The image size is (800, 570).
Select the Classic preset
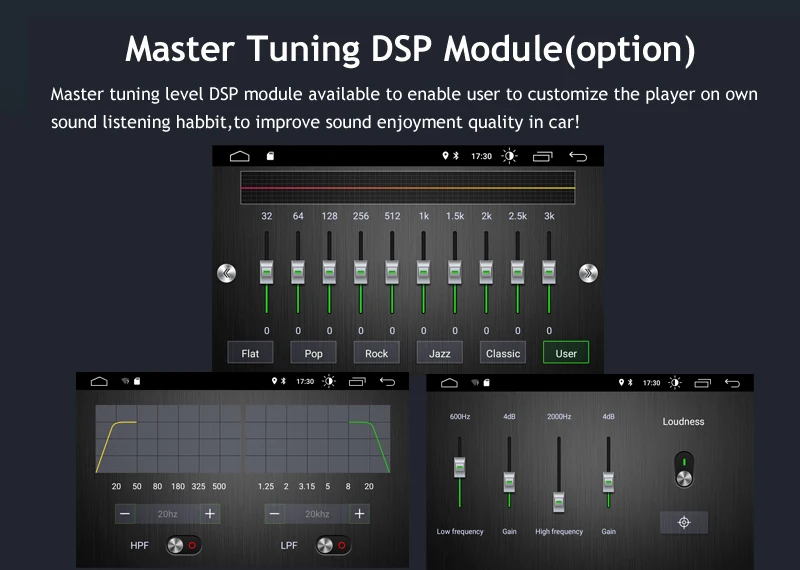[503, 353]
